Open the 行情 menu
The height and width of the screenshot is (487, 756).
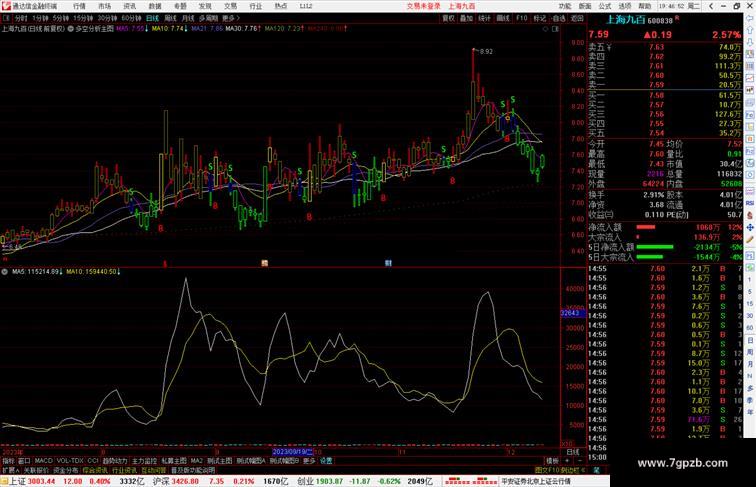tap(79, 6)
